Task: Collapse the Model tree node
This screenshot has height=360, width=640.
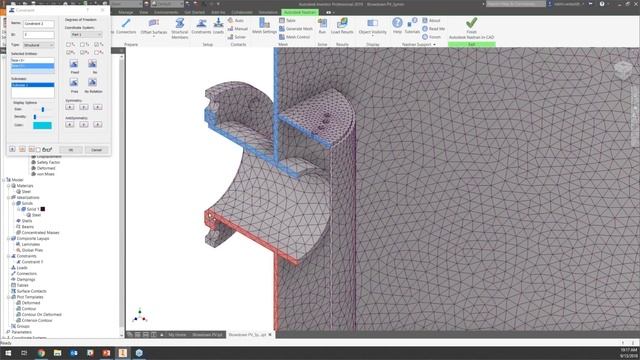Action: [4, 180]
